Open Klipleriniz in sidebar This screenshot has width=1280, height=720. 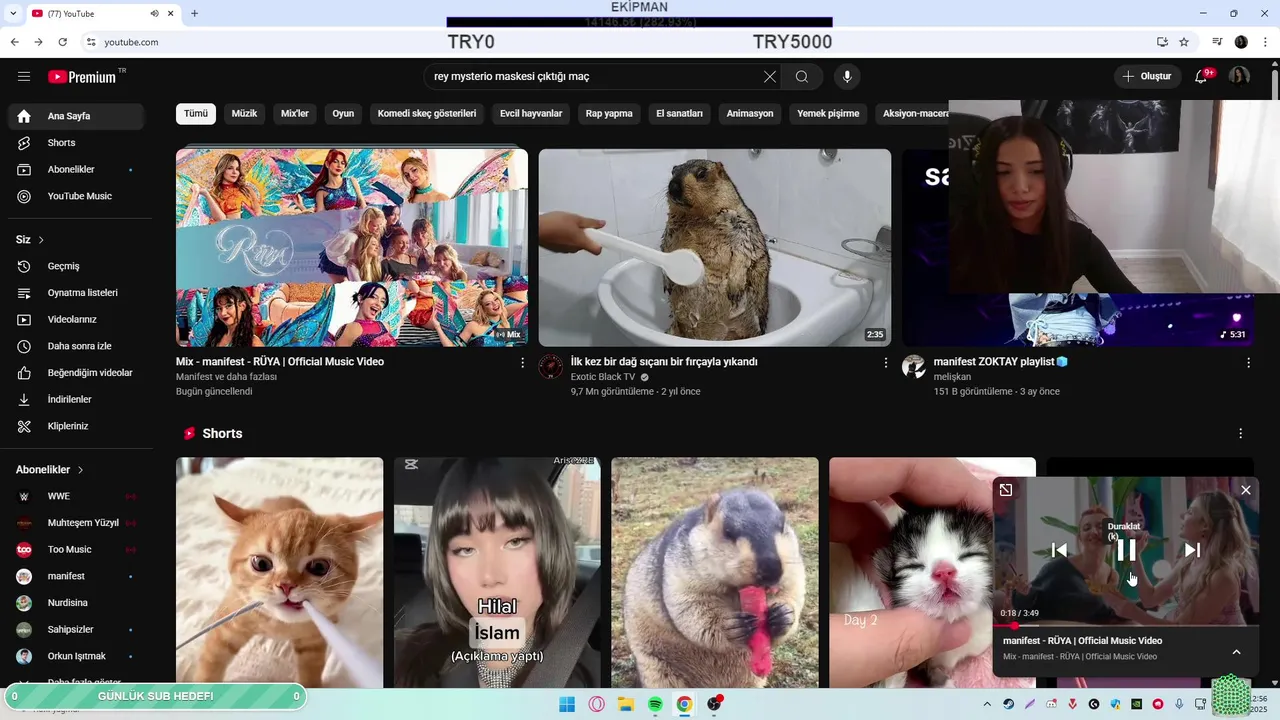point(76,426)
